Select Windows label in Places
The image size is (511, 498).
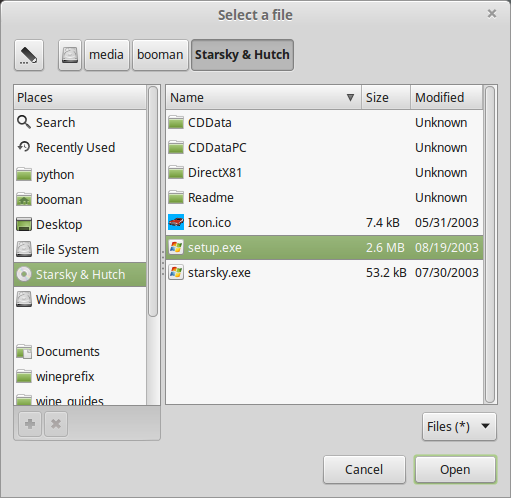pyautogui.click(x=61, y=300)
